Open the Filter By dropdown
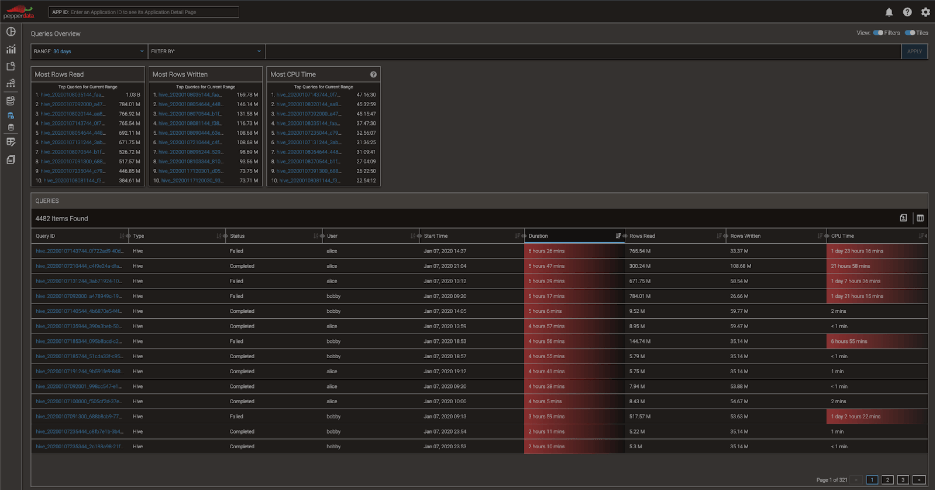The height and width of the screenshot is (490, 935). coord(206,51)
